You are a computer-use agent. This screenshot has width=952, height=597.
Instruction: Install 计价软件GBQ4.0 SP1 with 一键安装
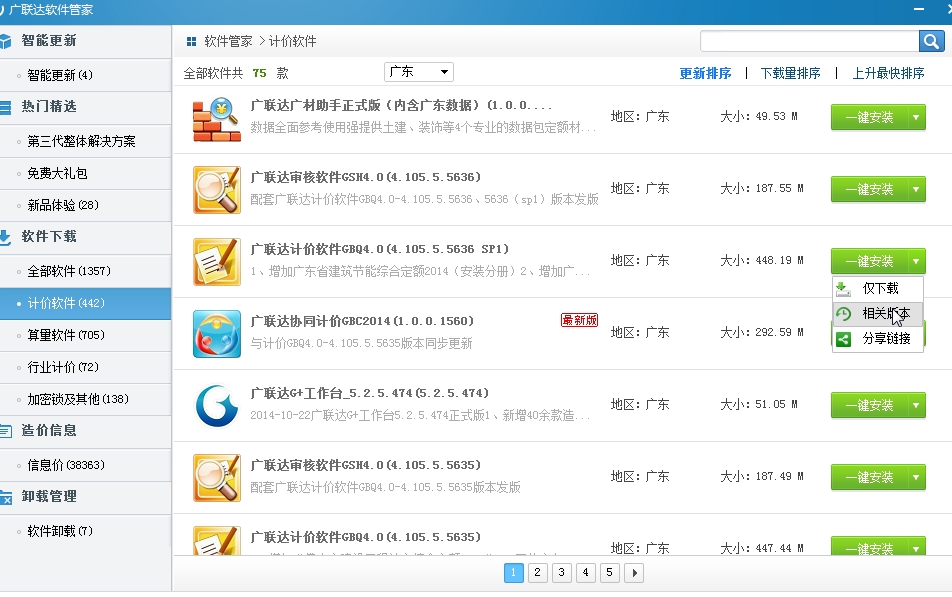pos(869,261)
